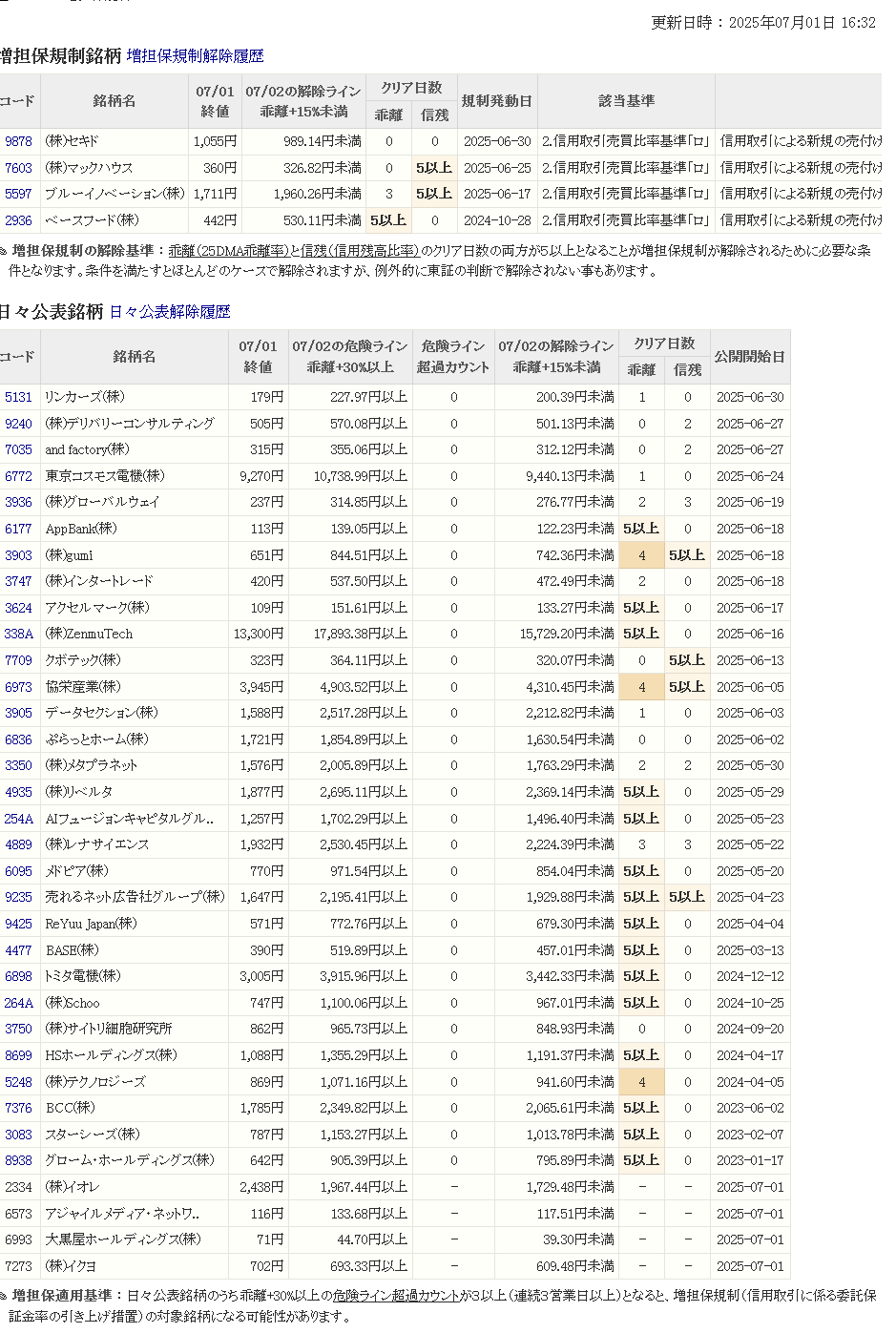
Task: Open stock code 254A for AIフュージョンキャピタル
Action: pyautogui.click(x=18, y=819)
